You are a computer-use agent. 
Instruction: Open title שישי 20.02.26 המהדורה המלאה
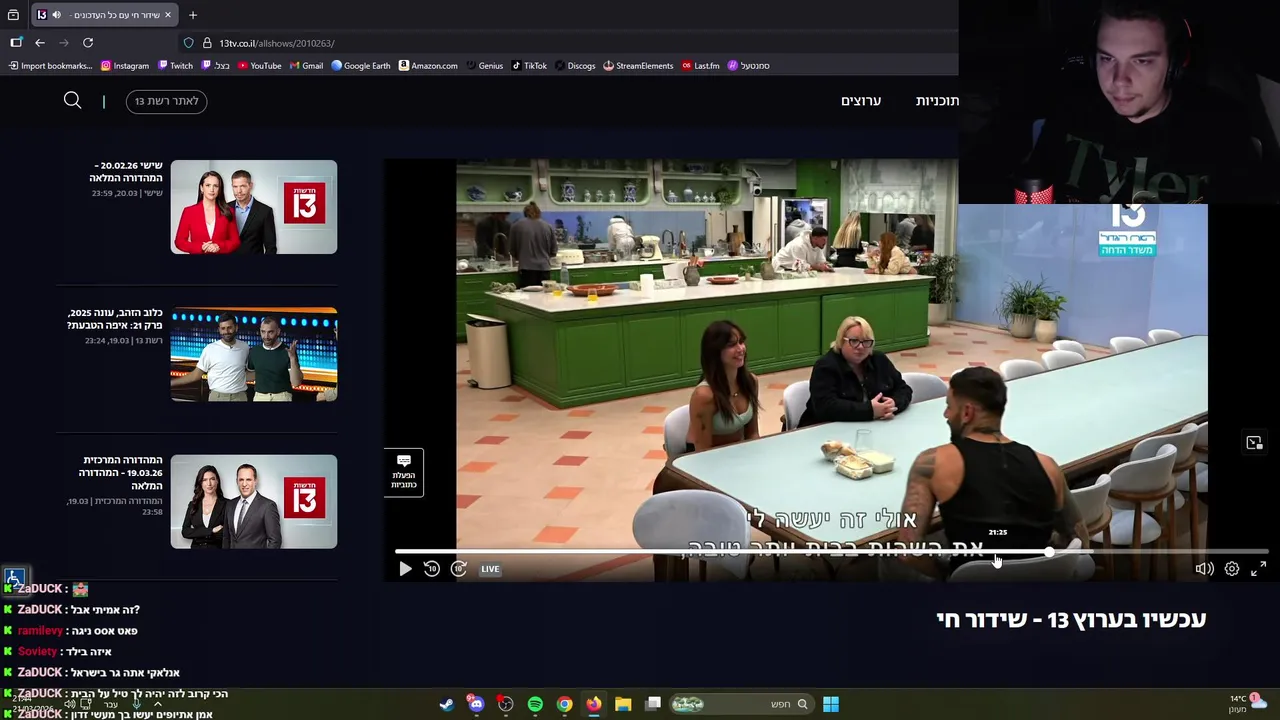click(126, 171)
